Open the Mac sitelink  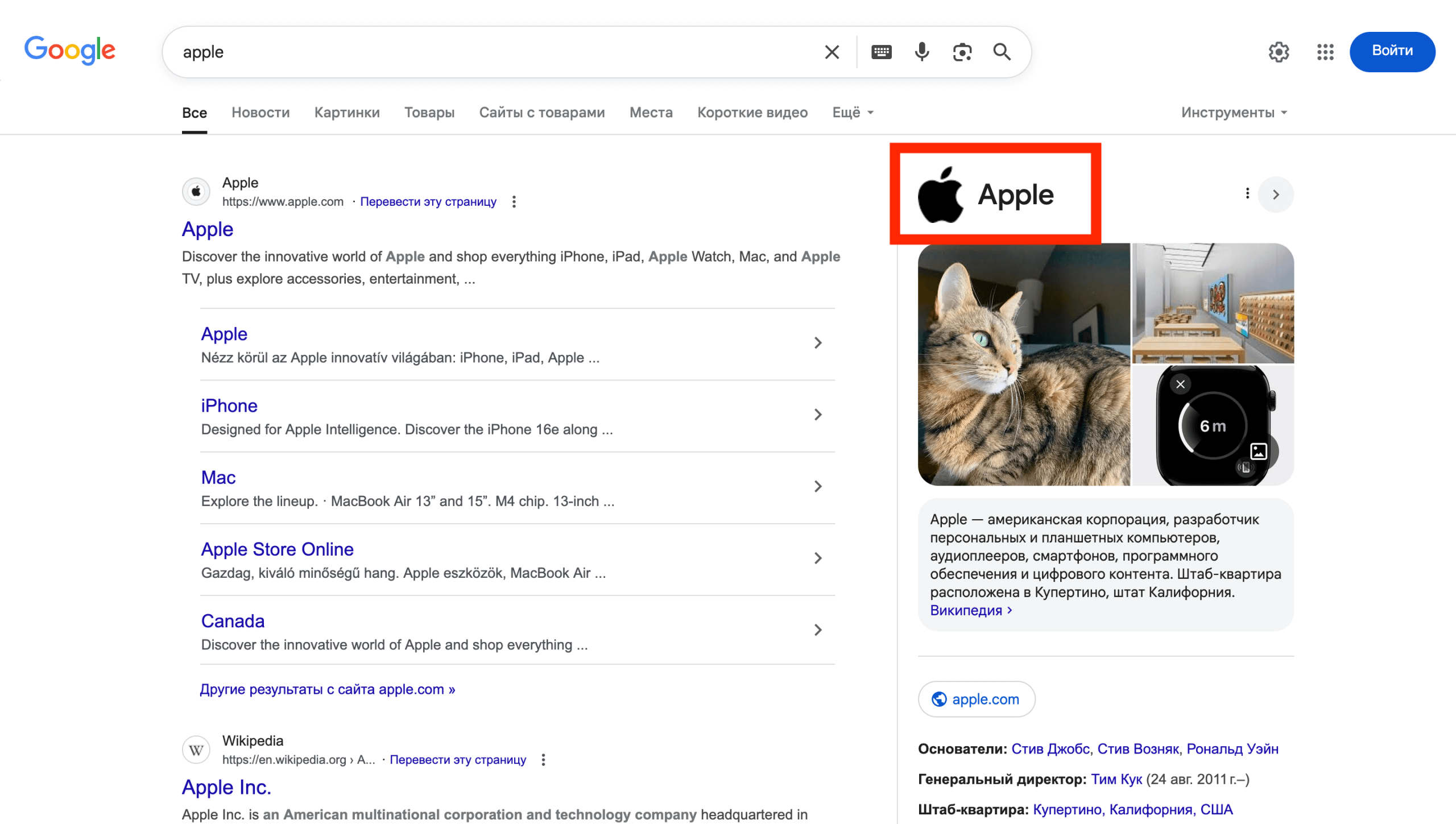pos(218,478)
